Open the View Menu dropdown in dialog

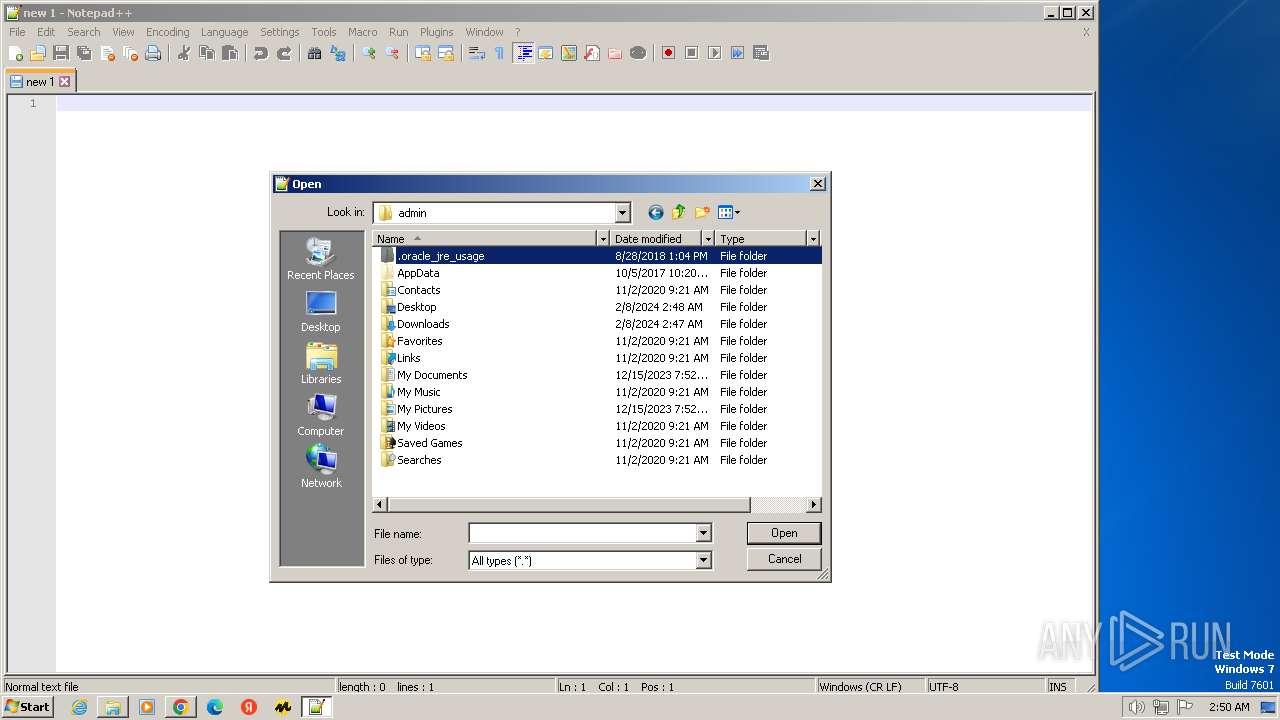(729, 212)
